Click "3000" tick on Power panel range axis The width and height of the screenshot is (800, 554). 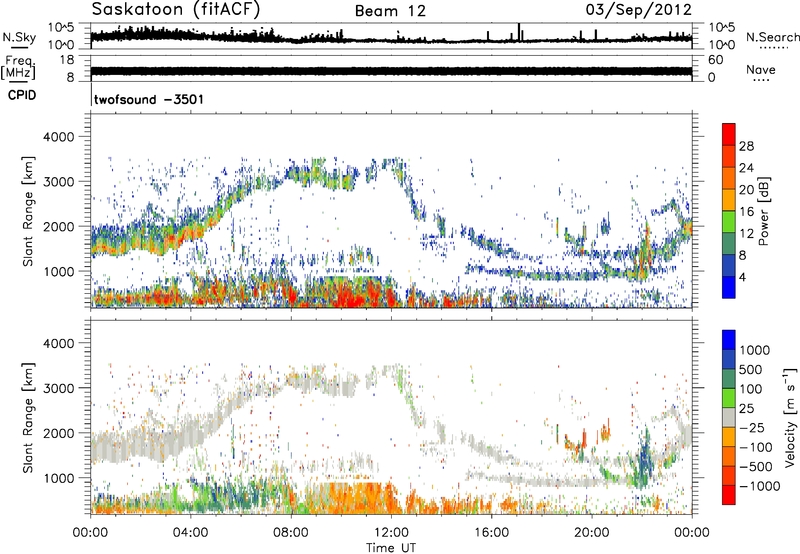pos(58,182)
